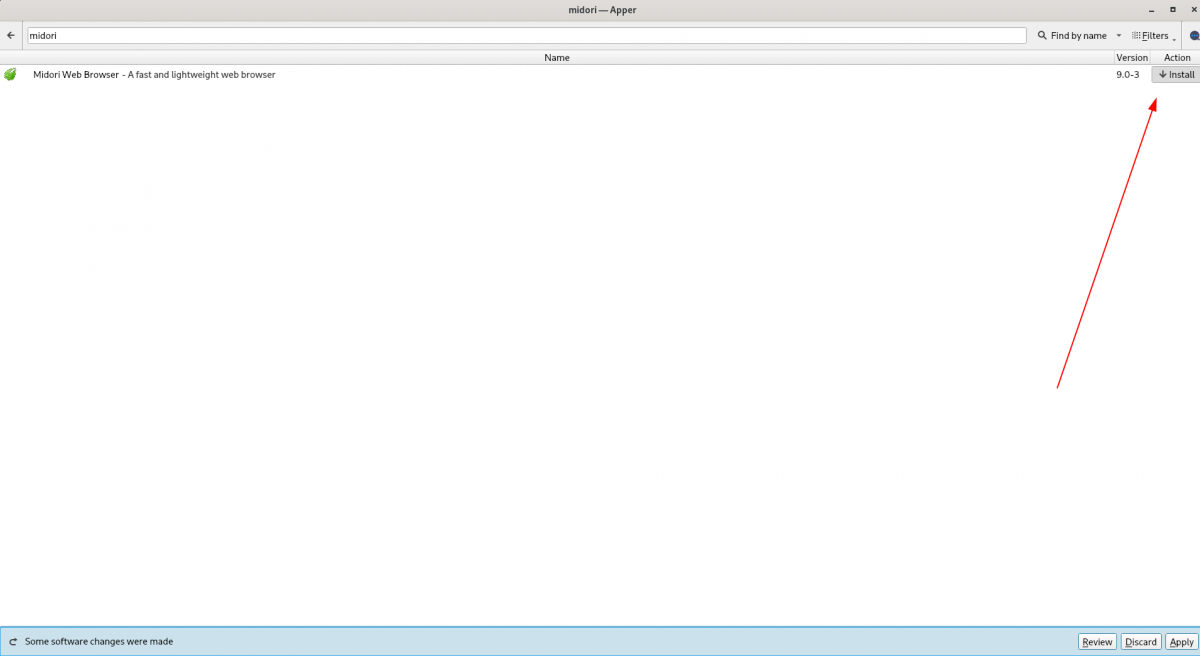
Task: Minimize the Apper window
Action: (1152, 9)
